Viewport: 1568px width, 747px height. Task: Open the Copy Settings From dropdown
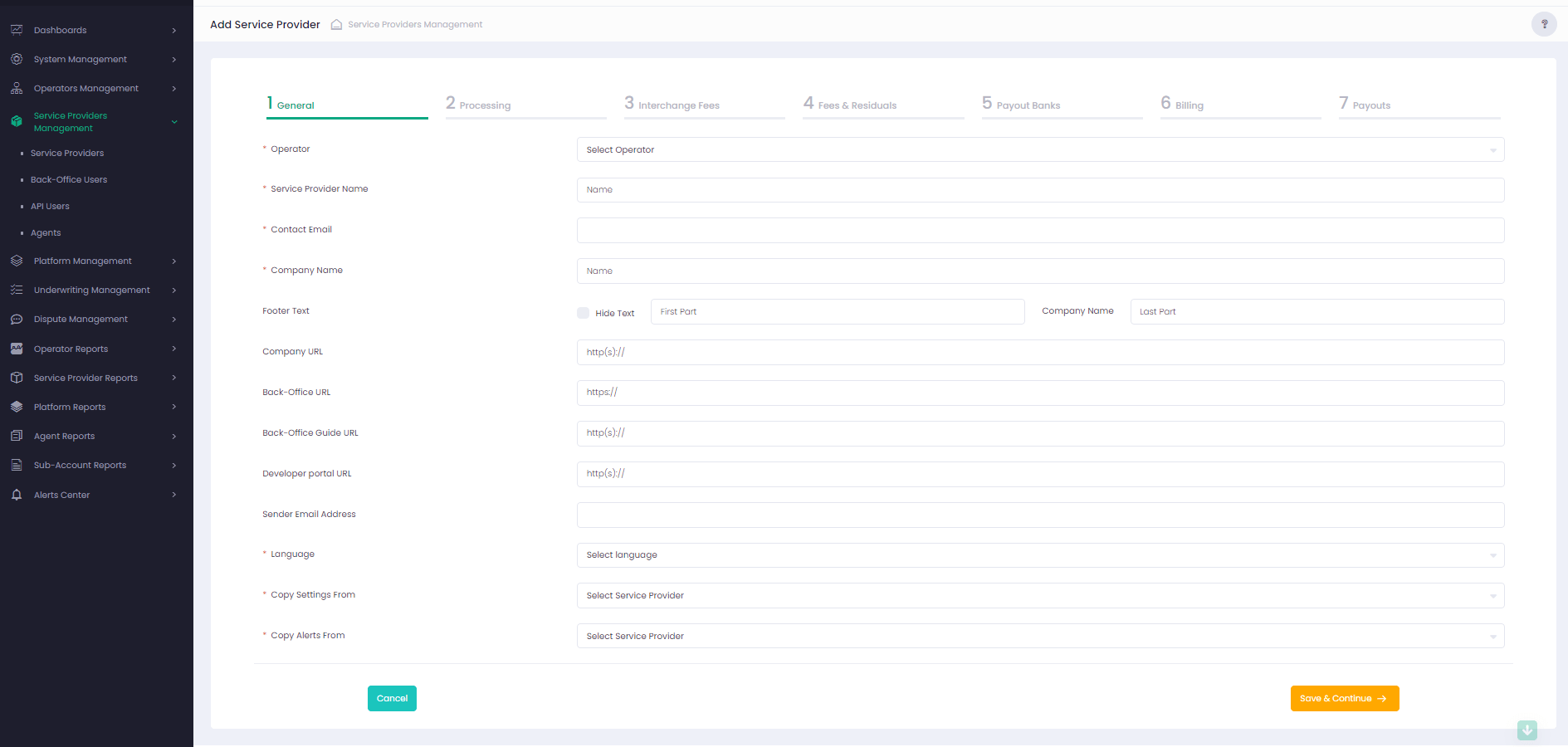(x=1039, y=596)
